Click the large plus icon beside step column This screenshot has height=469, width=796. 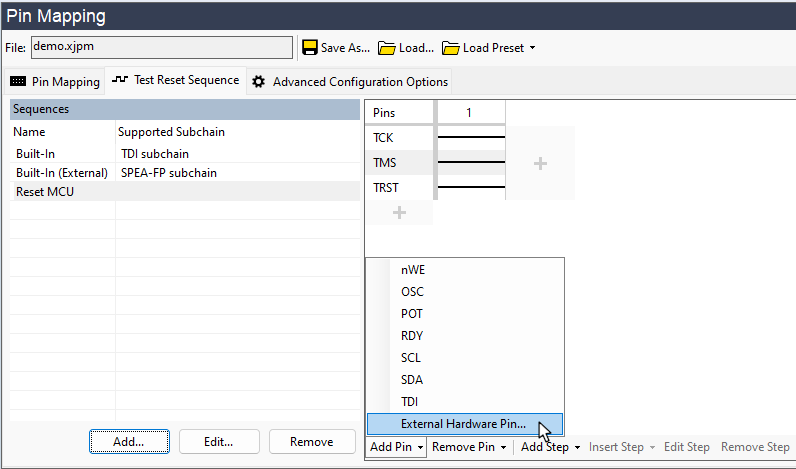[x=540, y=163]
